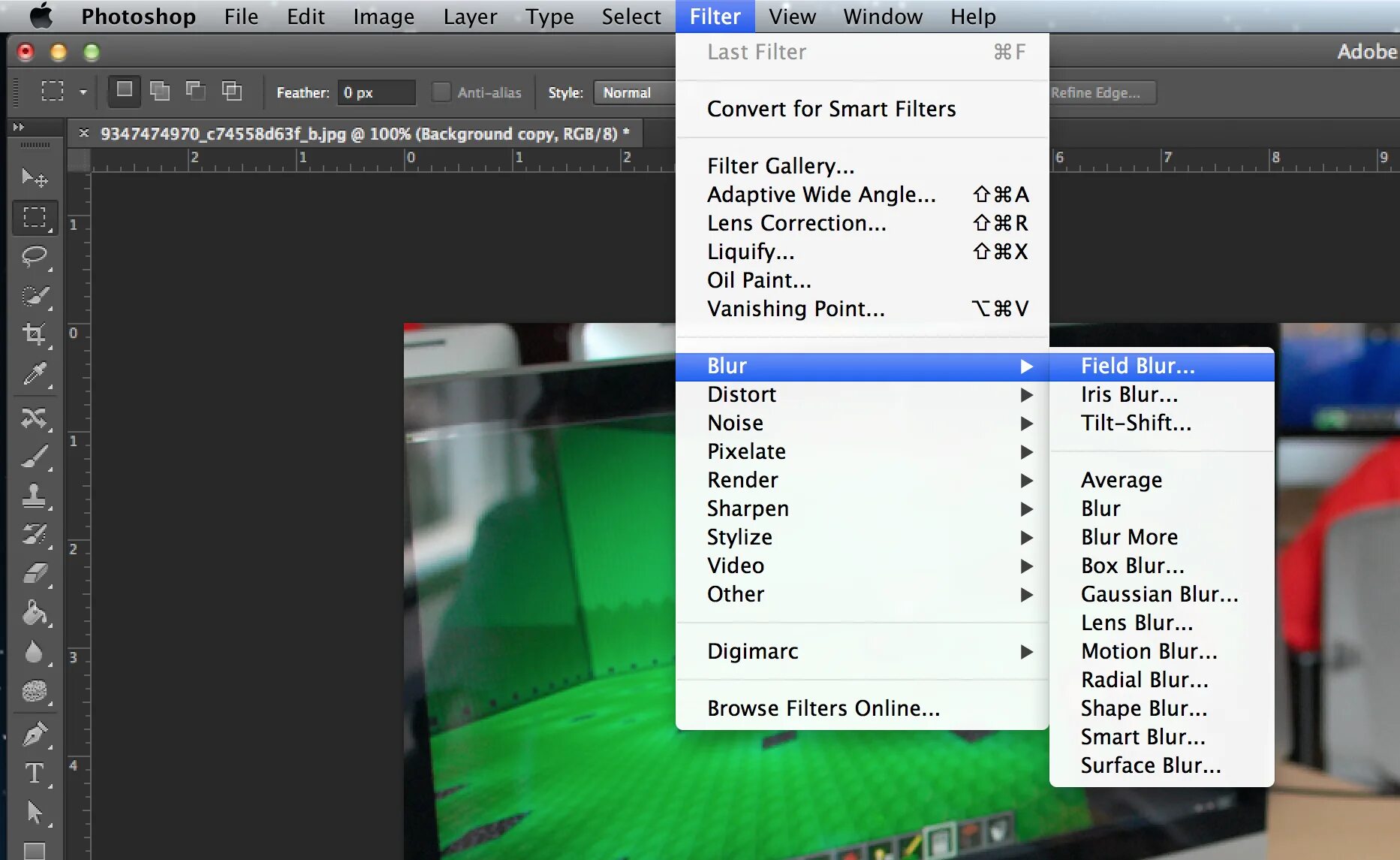Open Lens Correction filter
The image size is (1400, 860).
[x=862, y=223]
